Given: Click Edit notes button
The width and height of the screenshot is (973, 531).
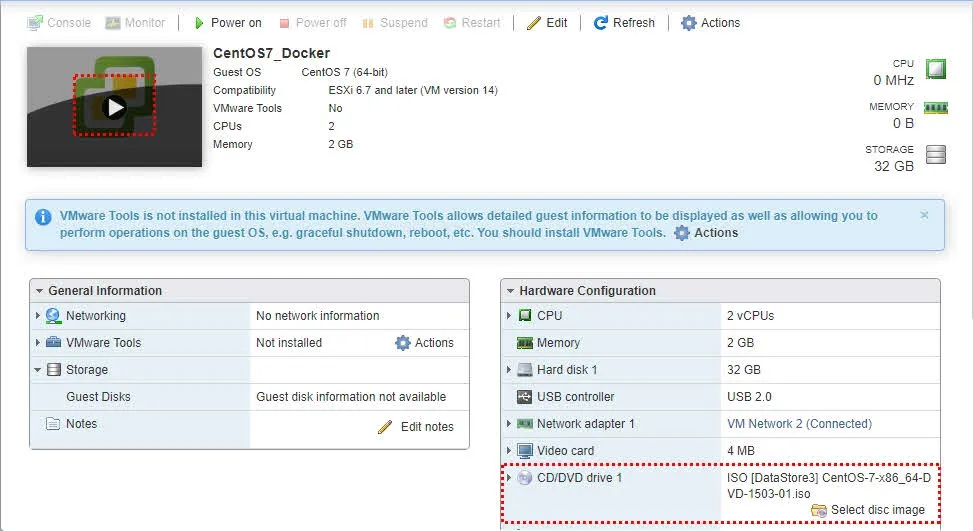Looking at the screenshot, I should click(x=416, y=427).
